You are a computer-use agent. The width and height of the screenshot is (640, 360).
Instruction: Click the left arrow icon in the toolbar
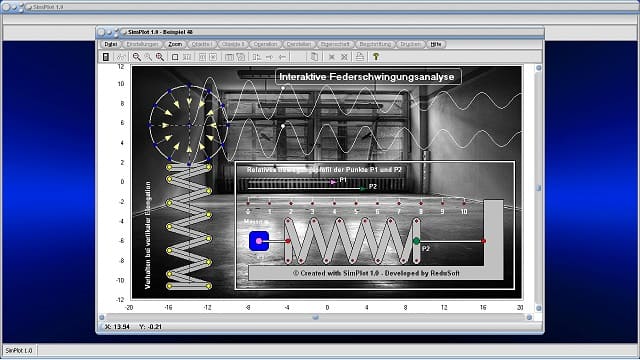tap(282, 57)
